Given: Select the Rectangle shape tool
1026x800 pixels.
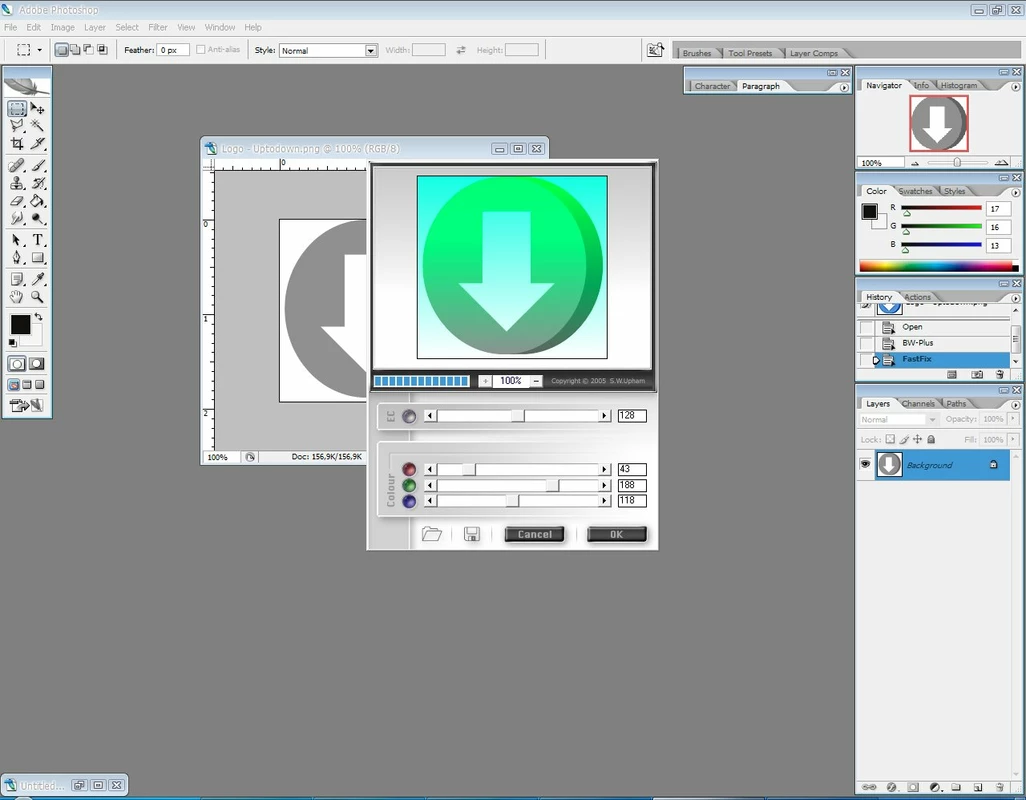Looking at the screenshot, I should click(x=37, y=258).
